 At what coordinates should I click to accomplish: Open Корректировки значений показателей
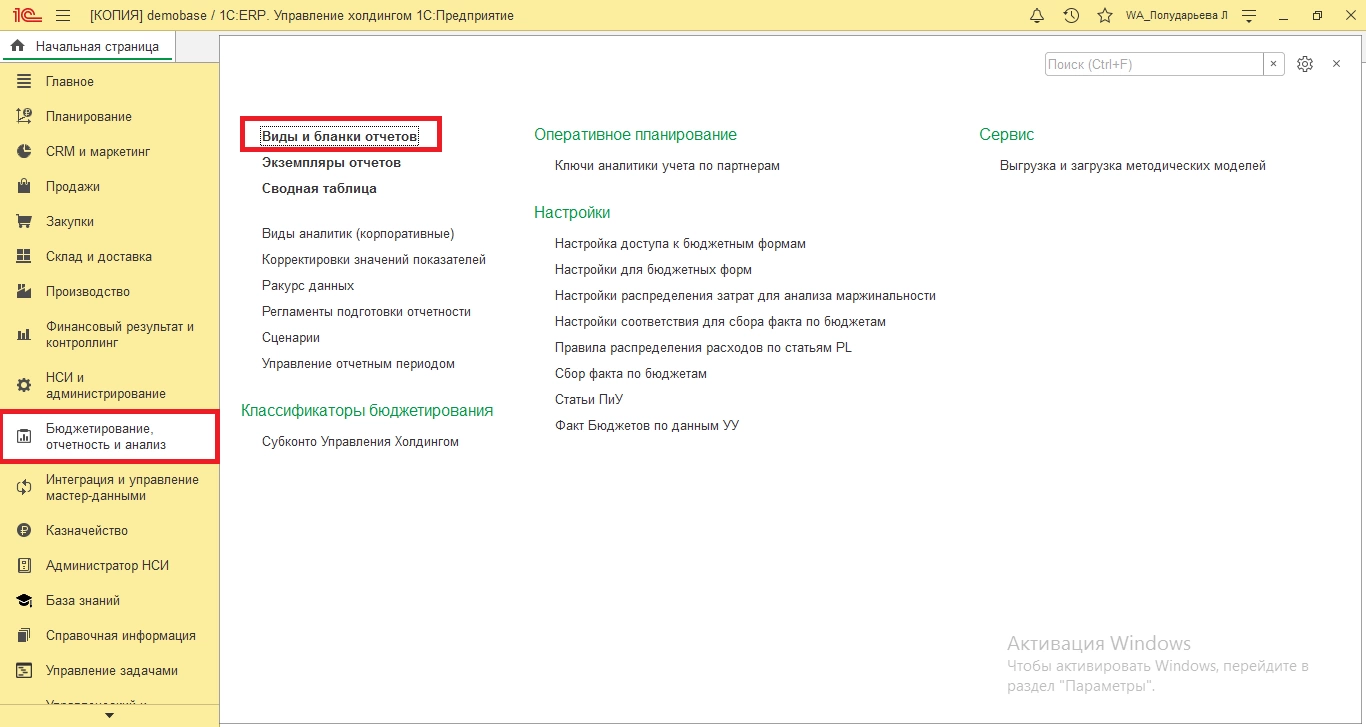tap(374, 259)
